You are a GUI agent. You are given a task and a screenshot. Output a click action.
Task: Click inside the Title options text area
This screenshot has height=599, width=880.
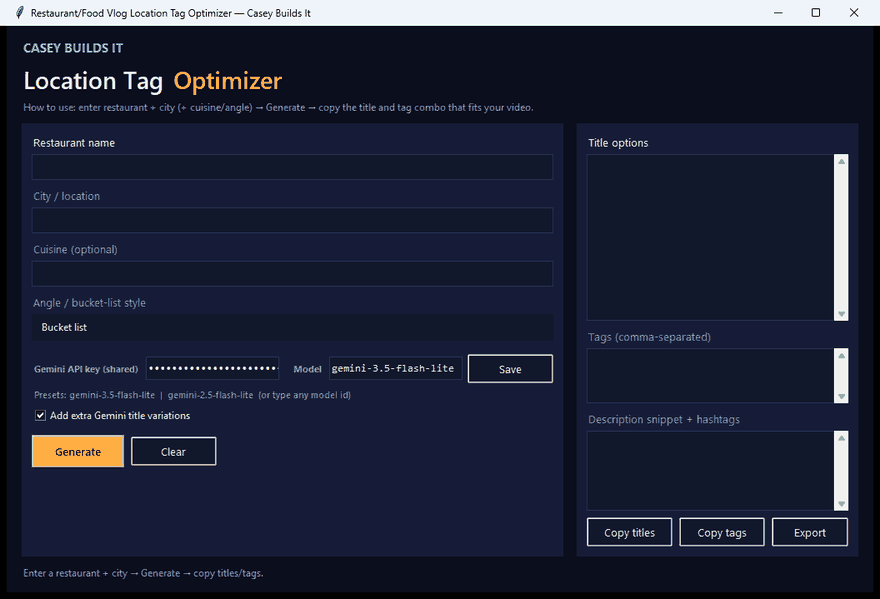[711, 237]
